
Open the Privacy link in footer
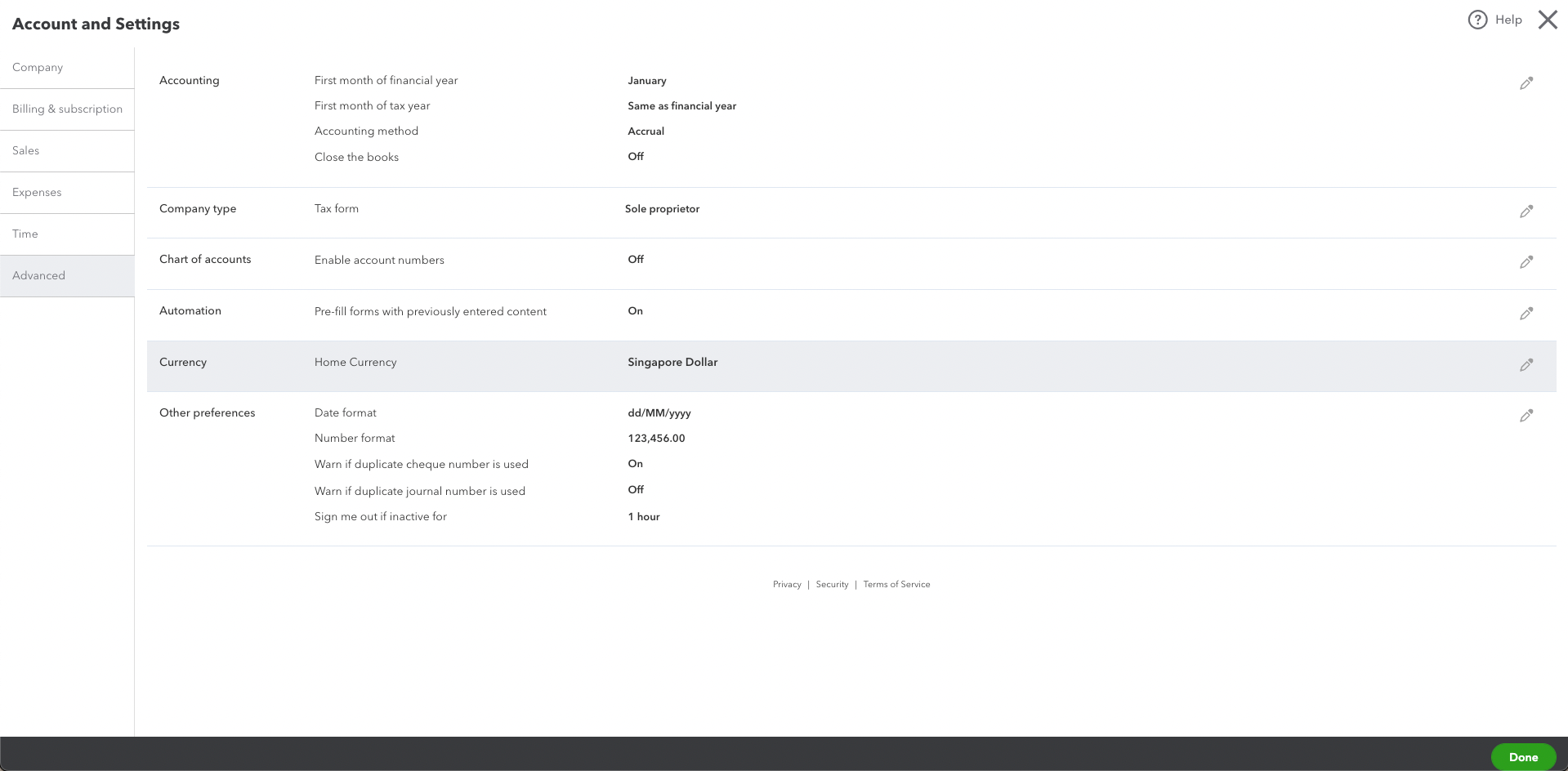787,585
